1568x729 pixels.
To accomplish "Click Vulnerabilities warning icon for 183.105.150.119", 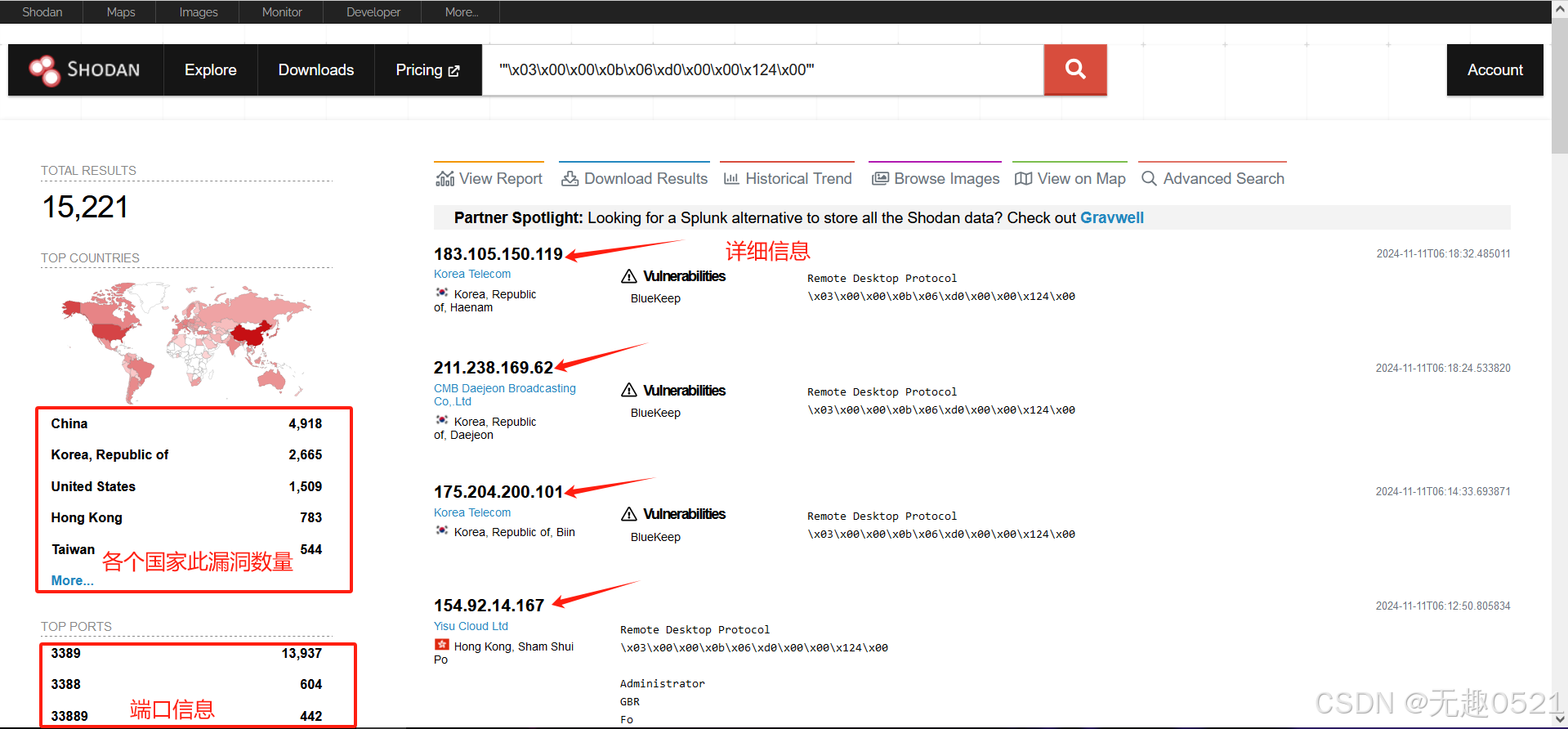I will click(x=629, y=276).
